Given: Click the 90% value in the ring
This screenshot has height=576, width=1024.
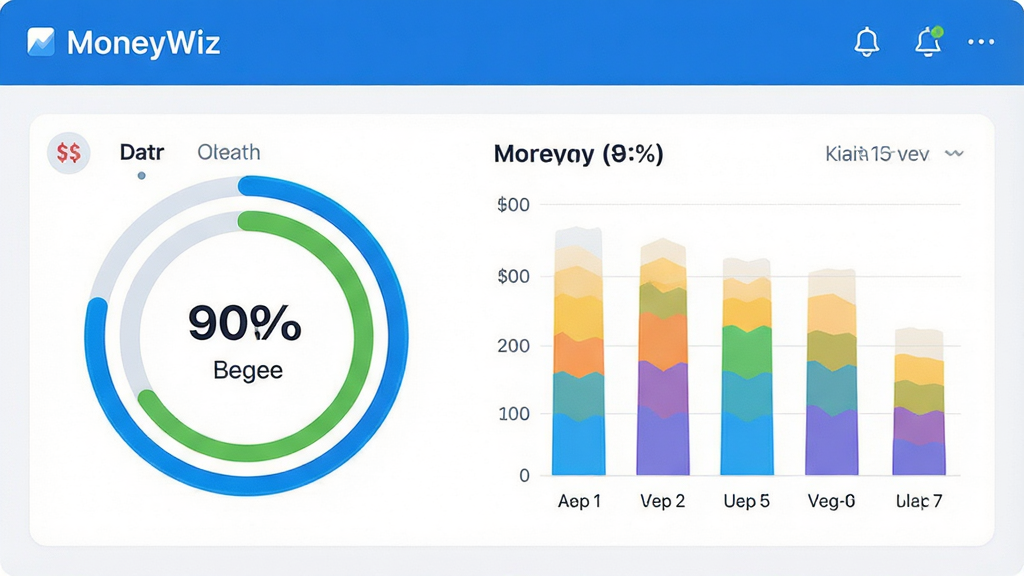Looking at the screenshot, I should 245,323.
